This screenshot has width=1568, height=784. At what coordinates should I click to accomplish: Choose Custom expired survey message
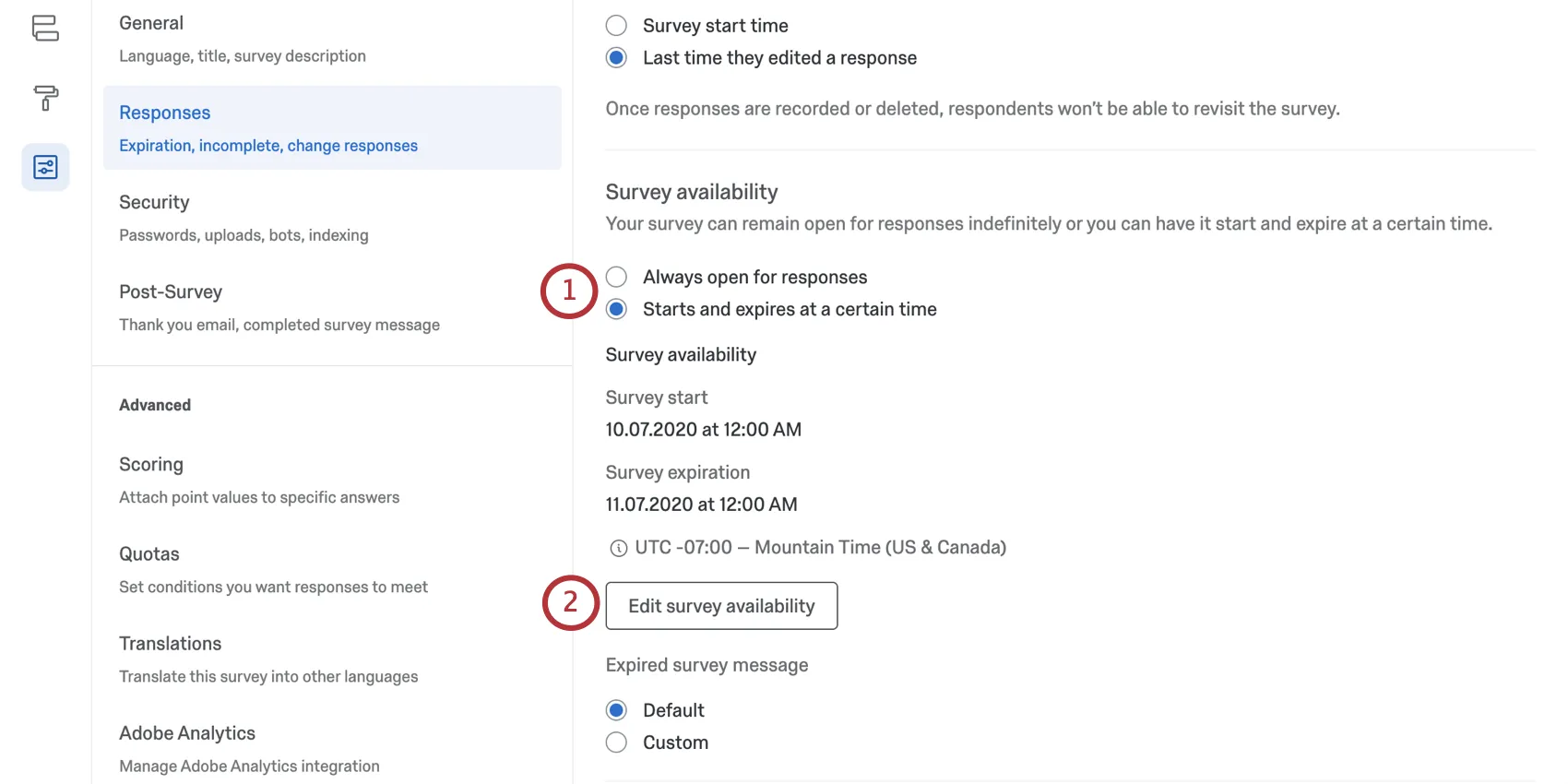pyautogui.click(x=617, y=742)
